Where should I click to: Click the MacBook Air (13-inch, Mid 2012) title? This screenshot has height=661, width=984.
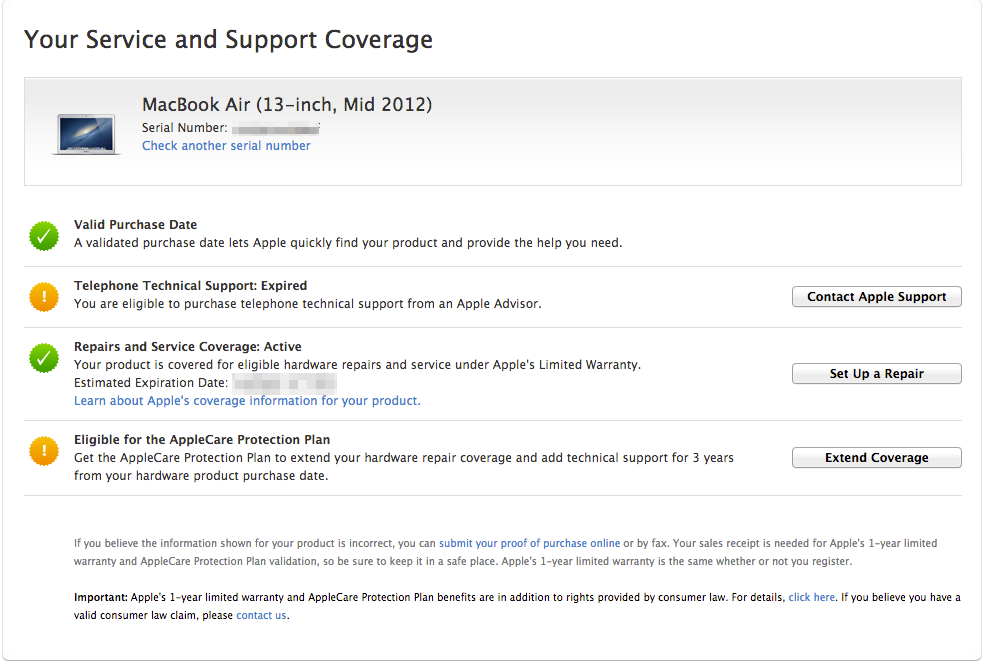tap(287, 105)
